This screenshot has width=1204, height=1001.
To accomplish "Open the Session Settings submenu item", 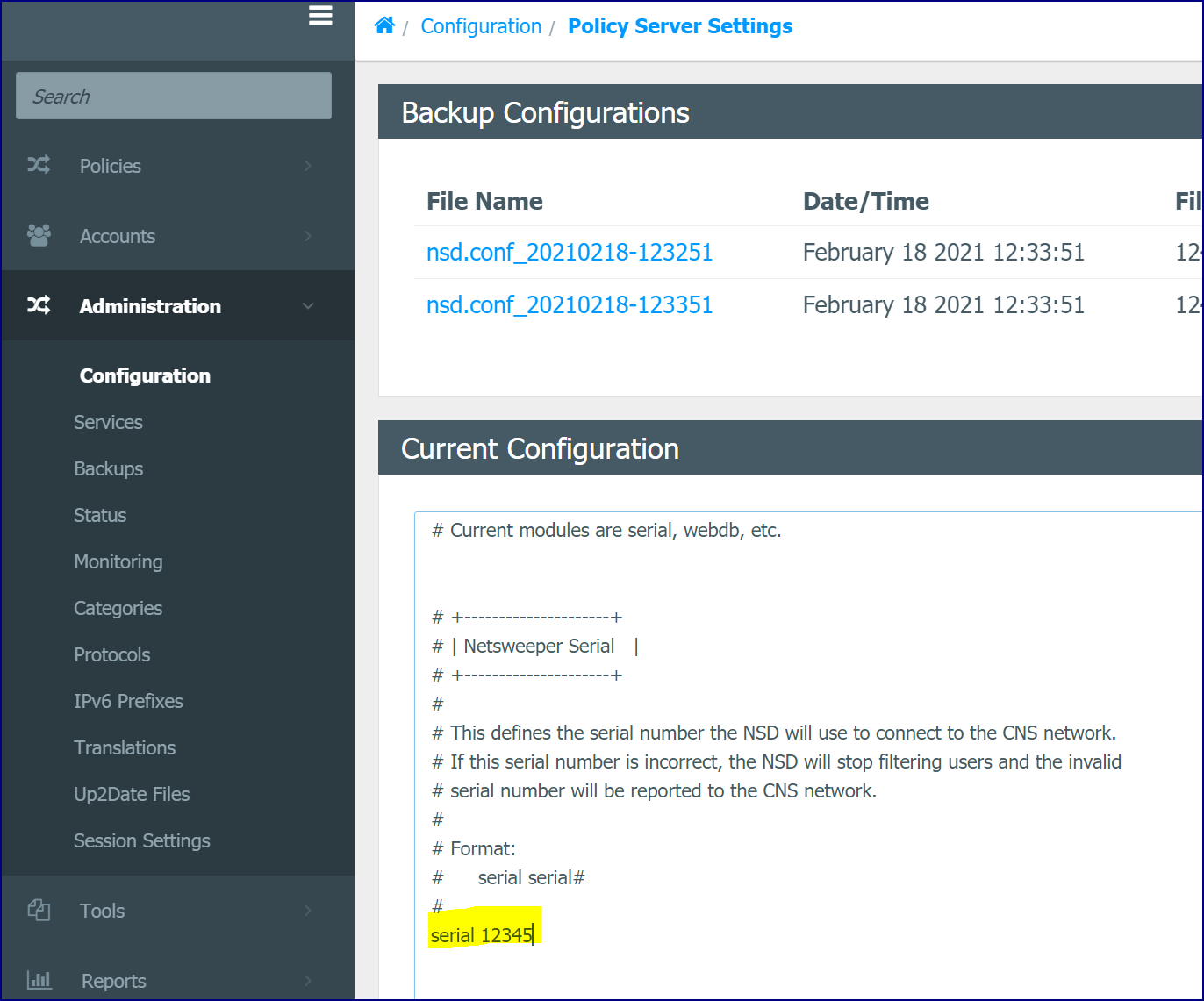I will (142, 840).
